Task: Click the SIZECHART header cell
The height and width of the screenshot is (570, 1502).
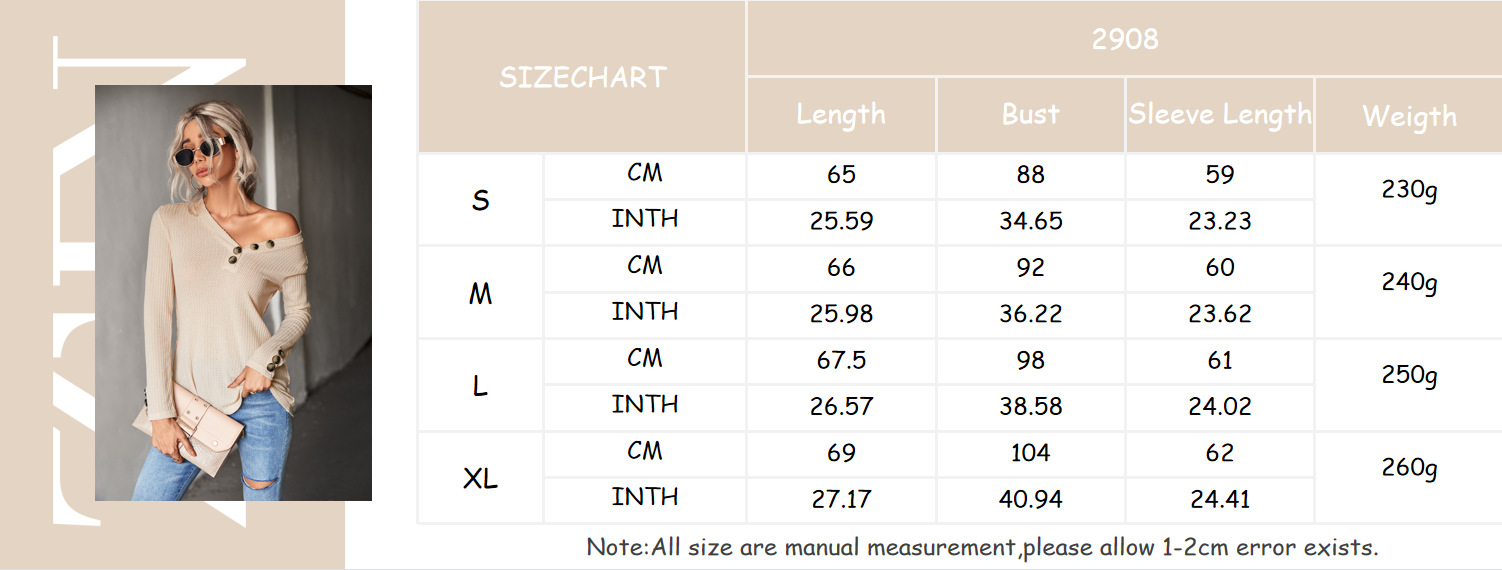Action: (582, 77)
